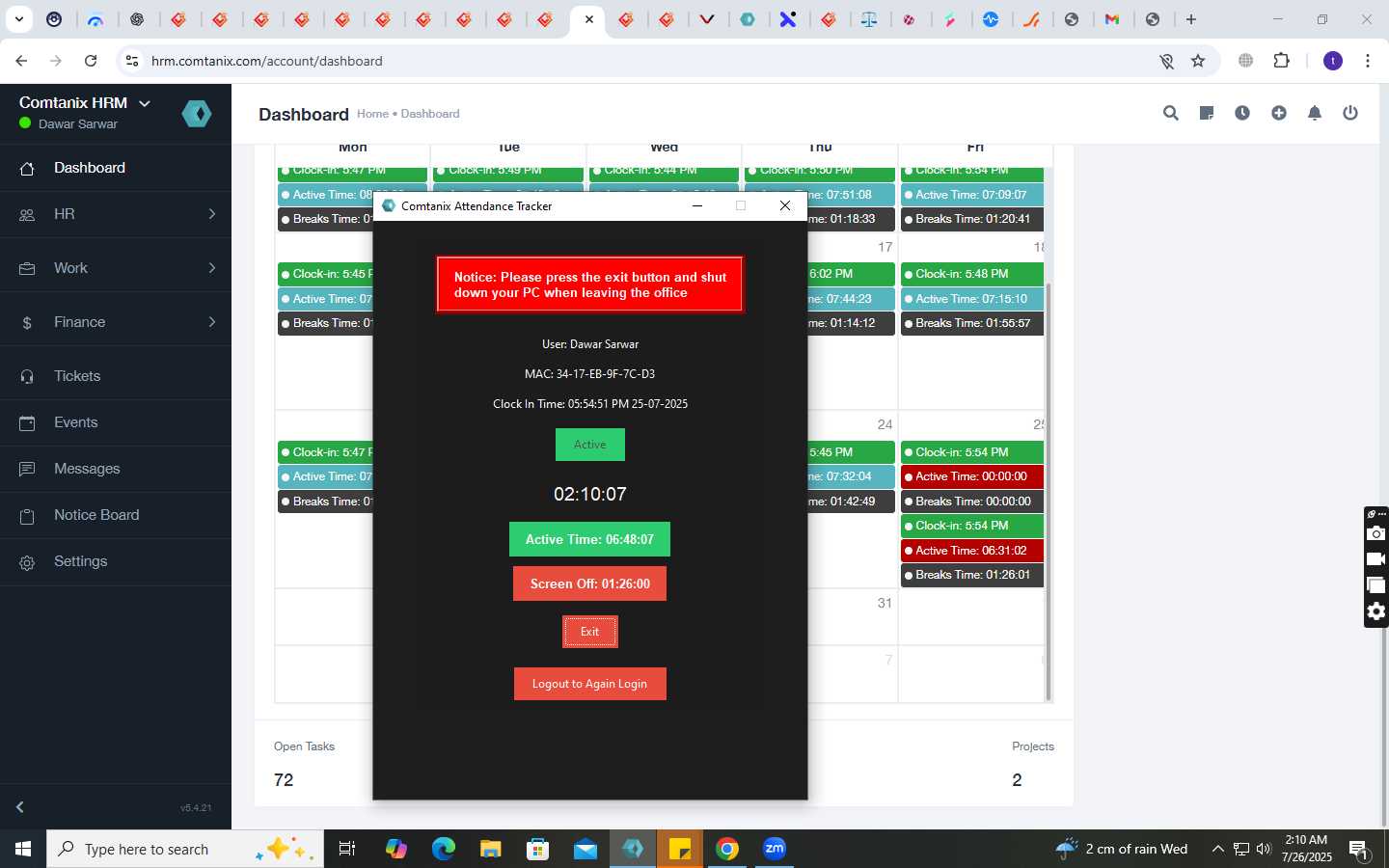
Task: Select Clock-in 5:48 PM Friday entry
Action: point(972,274)
